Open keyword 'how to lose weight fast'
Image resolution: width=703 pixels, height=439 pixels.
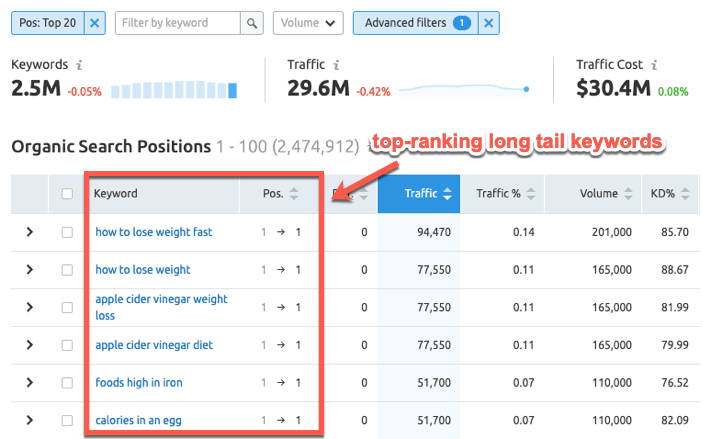click(x=154, y=232)
